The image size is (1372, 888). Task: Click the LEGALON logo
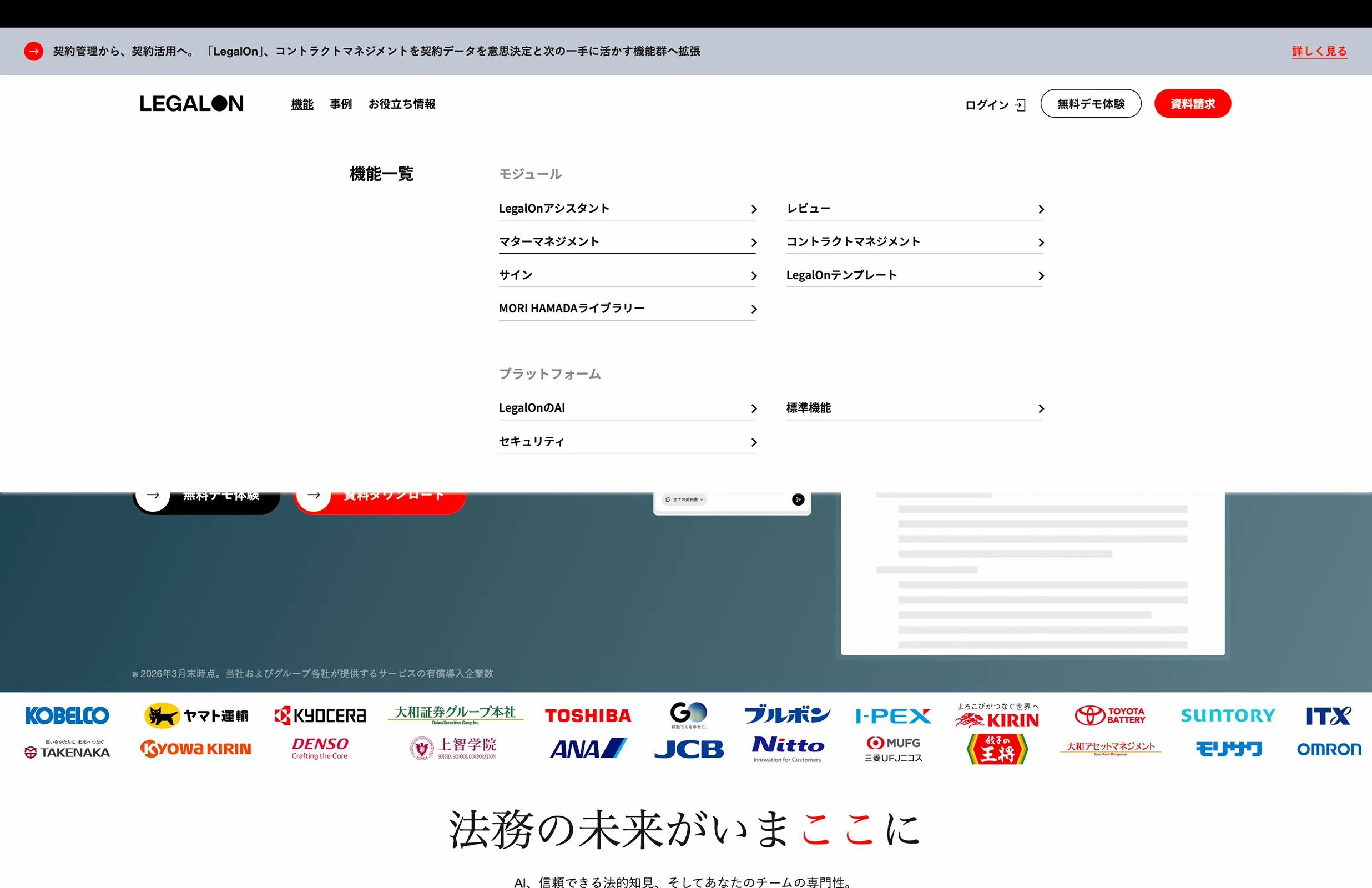191,104
